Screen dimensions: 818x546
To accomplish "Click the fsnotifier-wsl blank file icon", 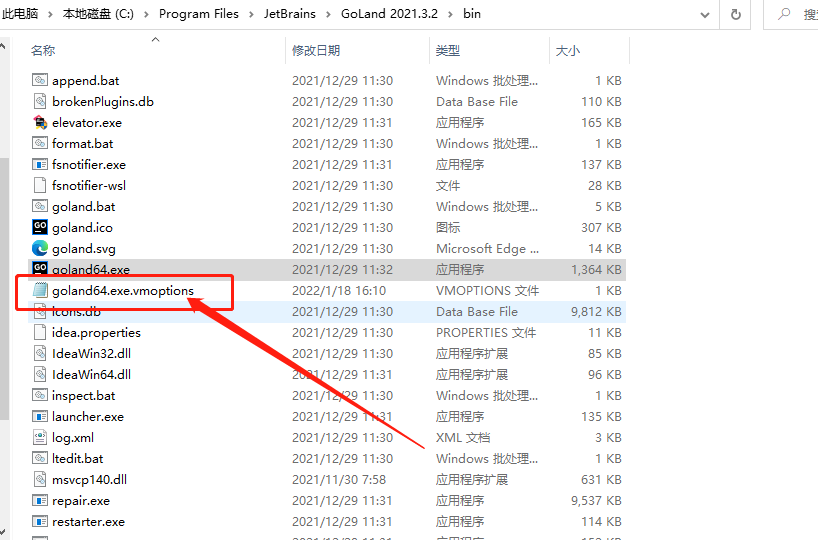I will (x=40, y=185).
